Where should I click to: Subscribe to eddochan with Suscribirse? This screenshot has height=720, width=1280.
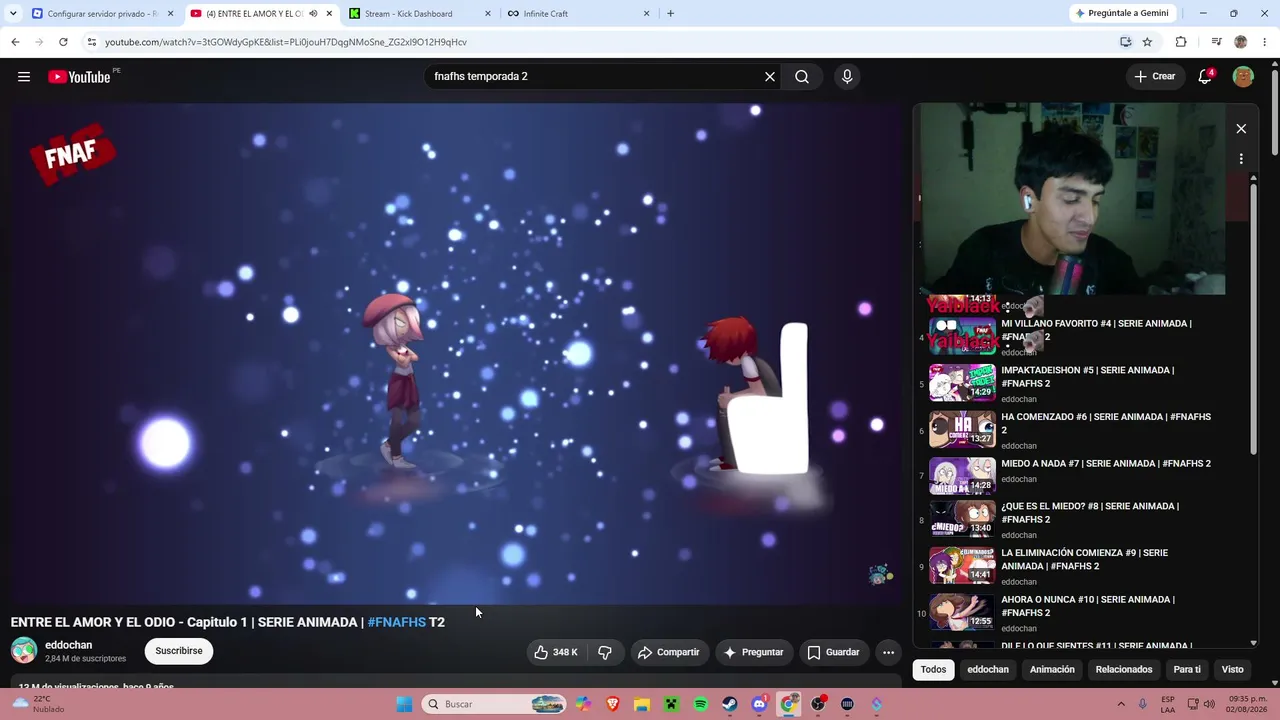179,651
